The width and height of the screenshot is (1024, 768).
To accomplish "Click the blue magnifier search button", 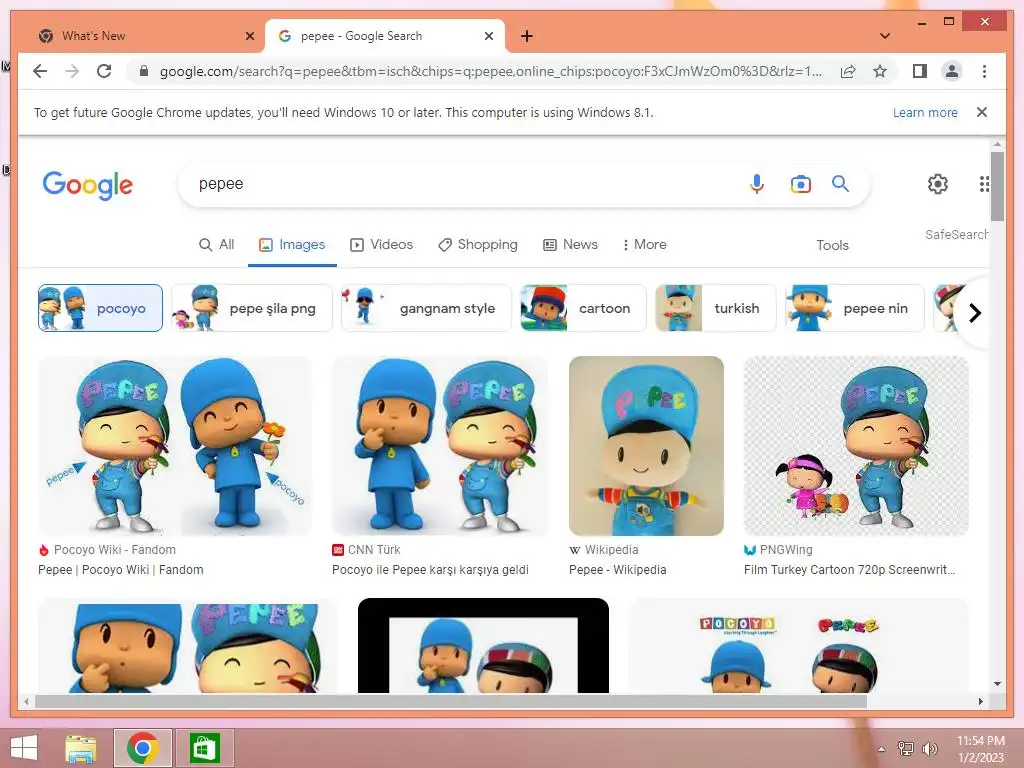I will (840, 184).
